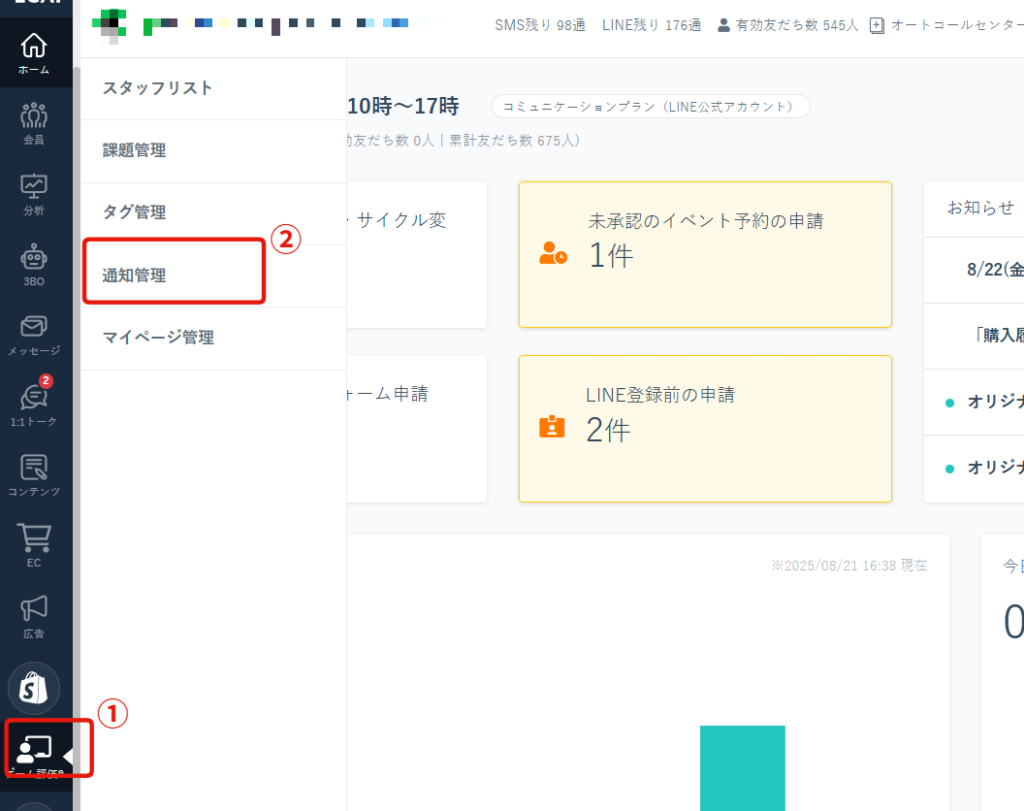
Task: Select the 3BO robot icon
Action: click(x=34, y=264)
